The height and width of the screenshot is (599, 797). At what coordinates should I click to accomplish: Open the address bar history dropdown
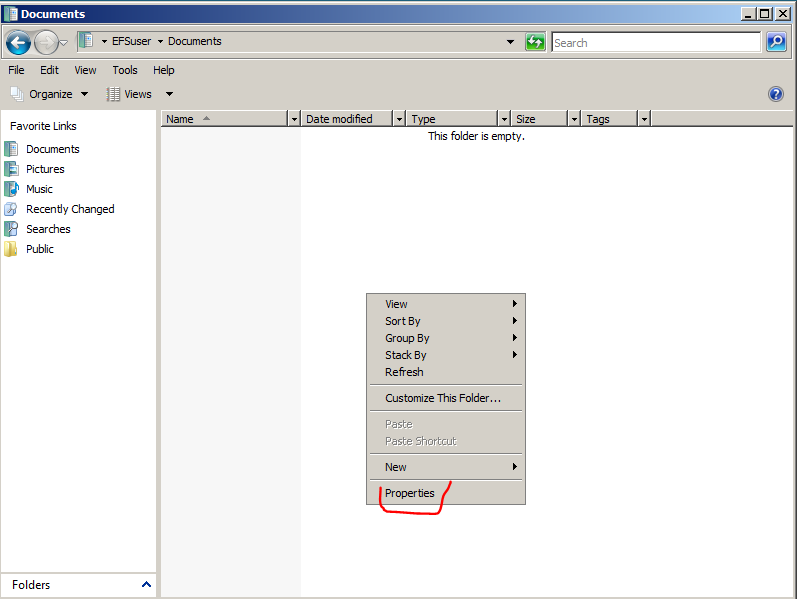point(510,42)
